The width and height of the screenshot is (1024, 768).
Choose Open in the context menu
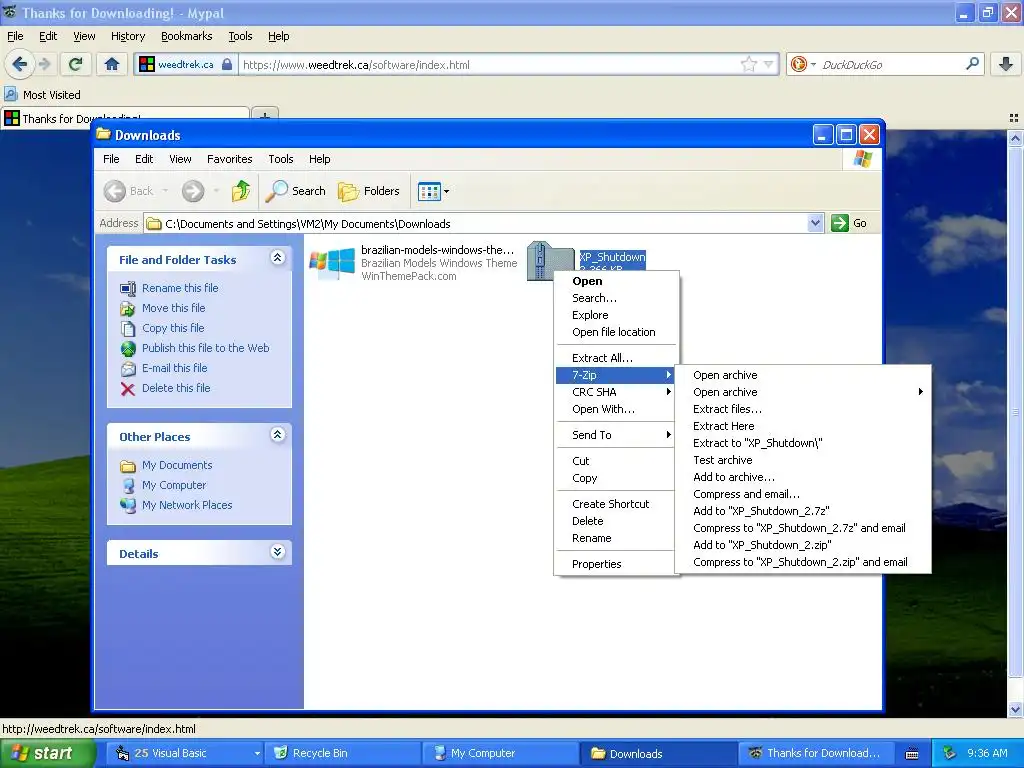tap(615, 281)
